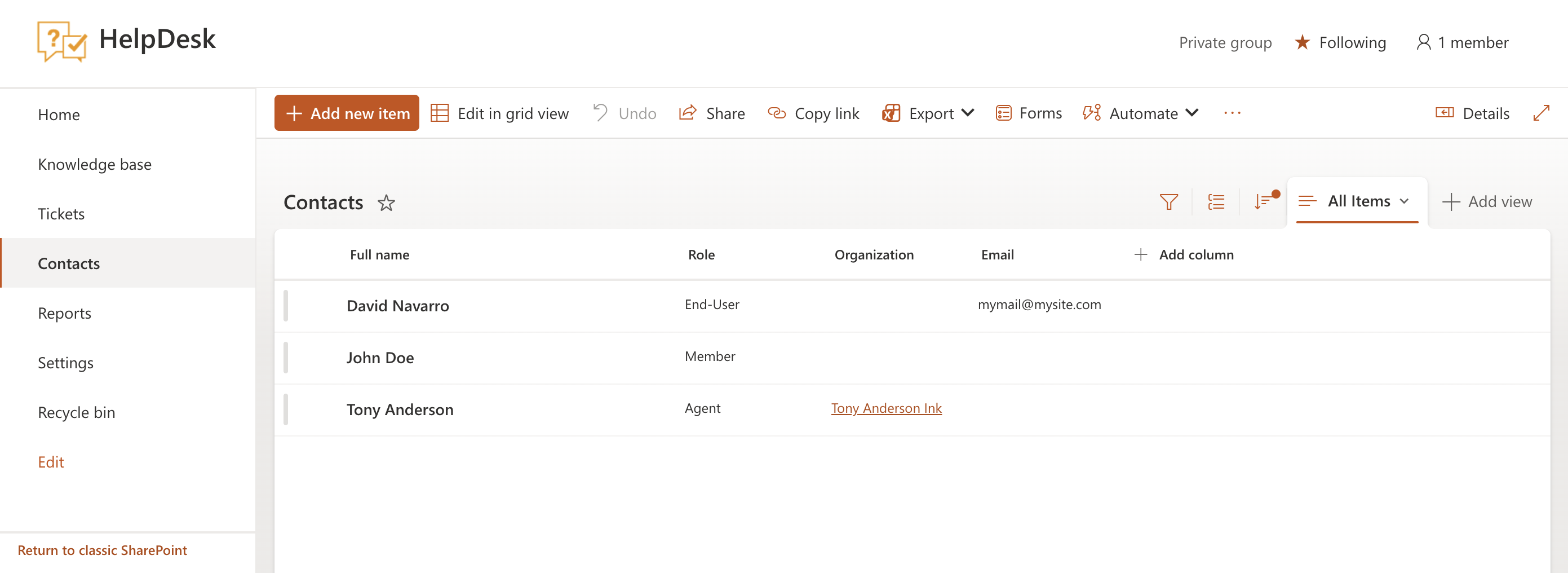Screen dimensions: 1568x573
Task: Favorite the Contacts list with the star
Action: point(387,203)
